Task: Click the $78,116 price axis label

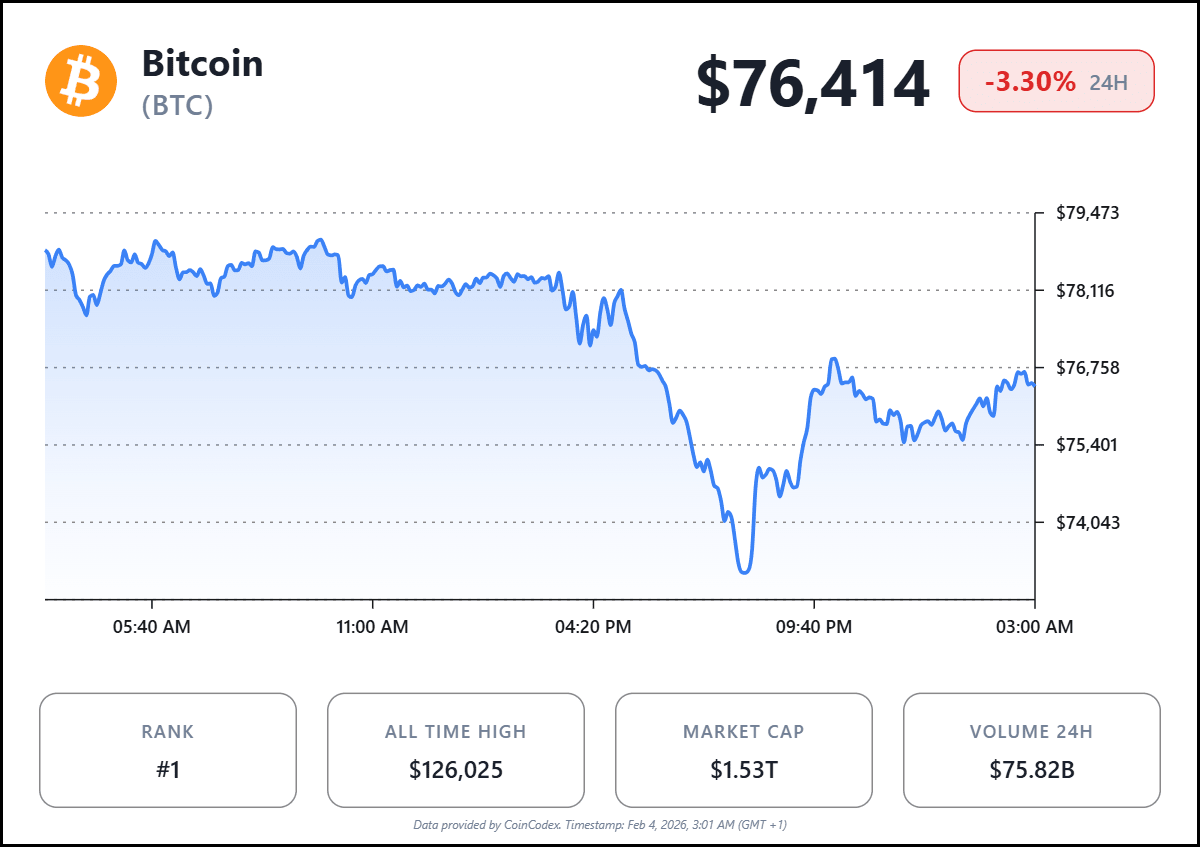Action: [x=1088, y=290]
